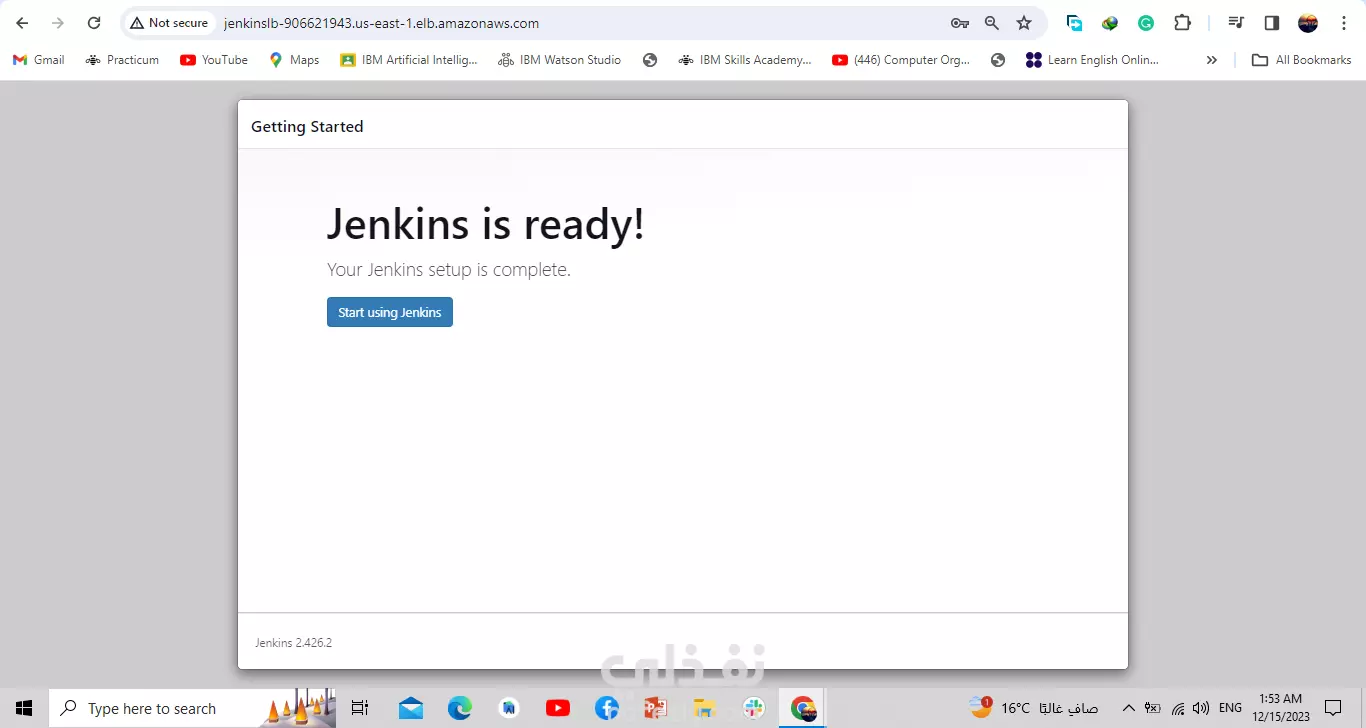Open the zoom magnifier icon in address bar

(x=991, y=22)
